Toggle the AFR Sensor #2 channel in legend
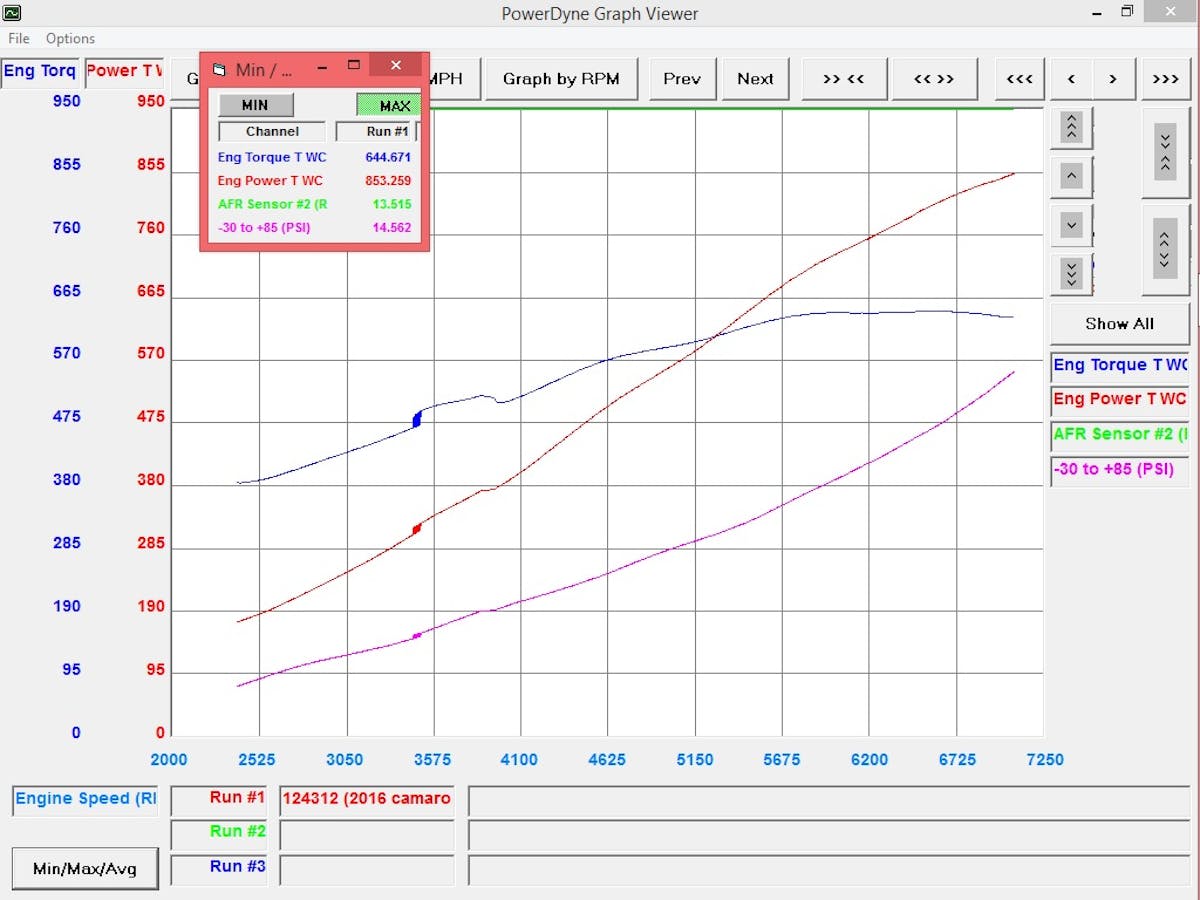This screenshot has width=1200, height=900. click(1119, 434)
